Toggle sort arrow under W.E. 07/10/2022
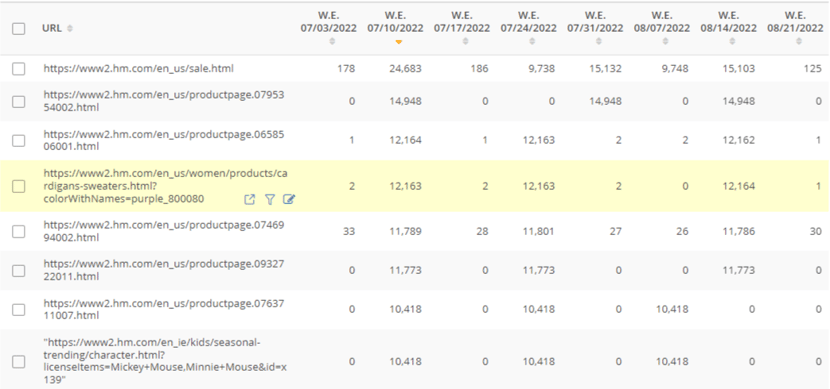 click(399, 42)
